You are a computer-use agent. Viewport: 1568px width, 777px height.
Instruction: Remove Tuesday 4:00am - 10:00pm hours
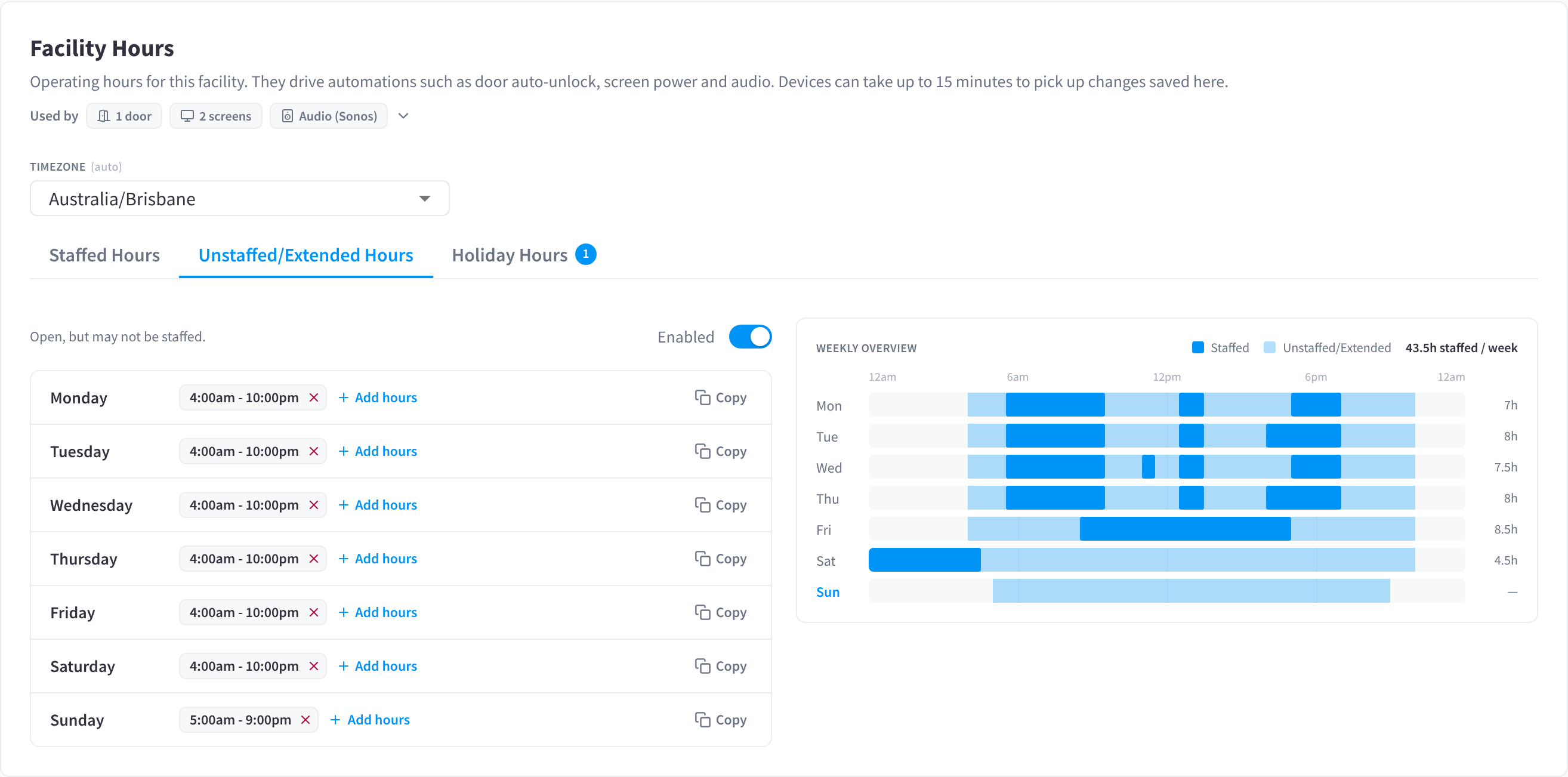coord(314,451)
